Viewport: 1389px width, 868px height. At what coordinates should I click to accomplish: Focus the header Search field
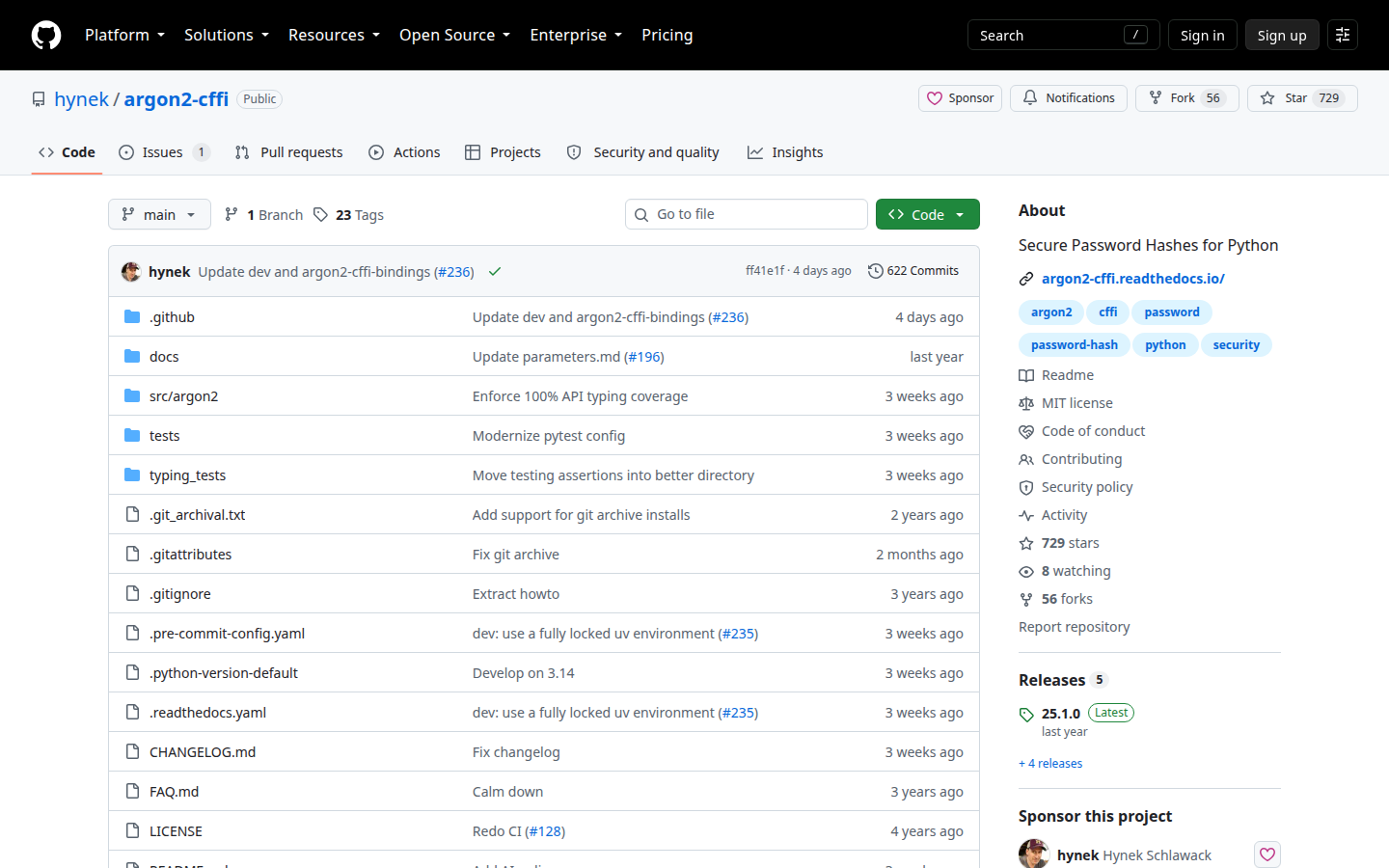1063,35
